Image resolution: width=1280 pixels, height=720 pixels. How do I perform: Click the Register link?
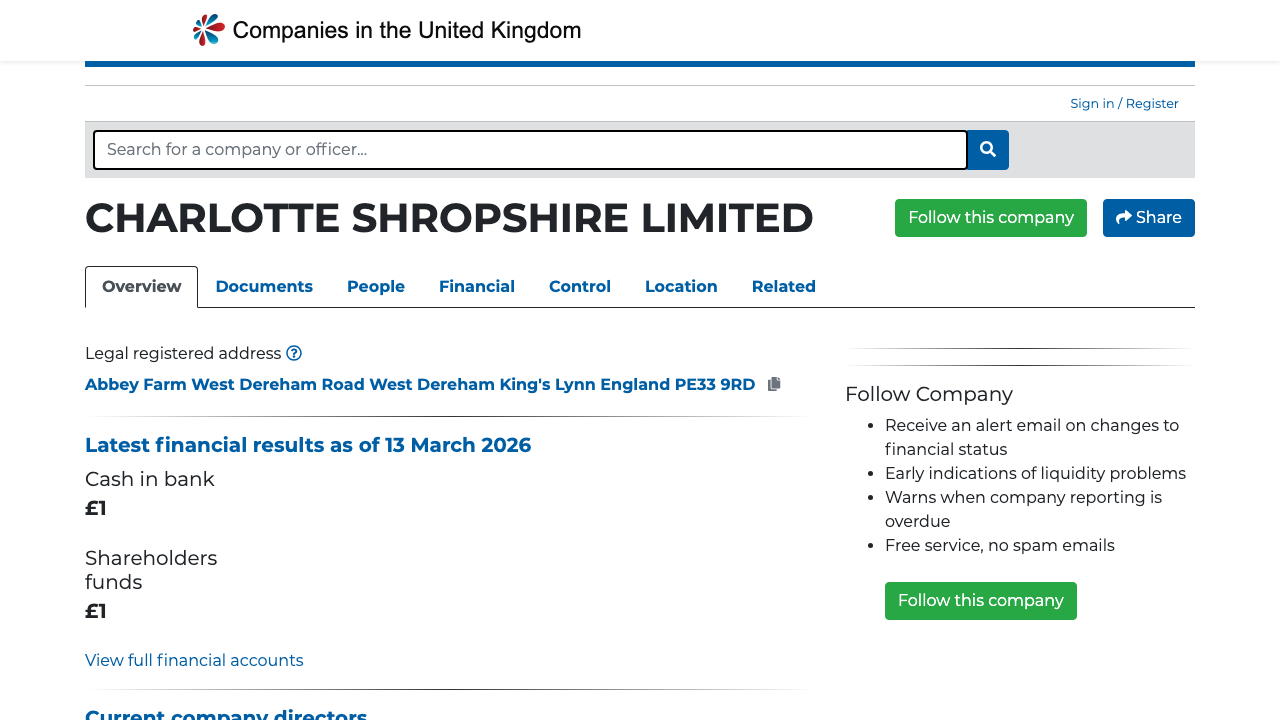pyautogui.click(x=1151, y=103)
